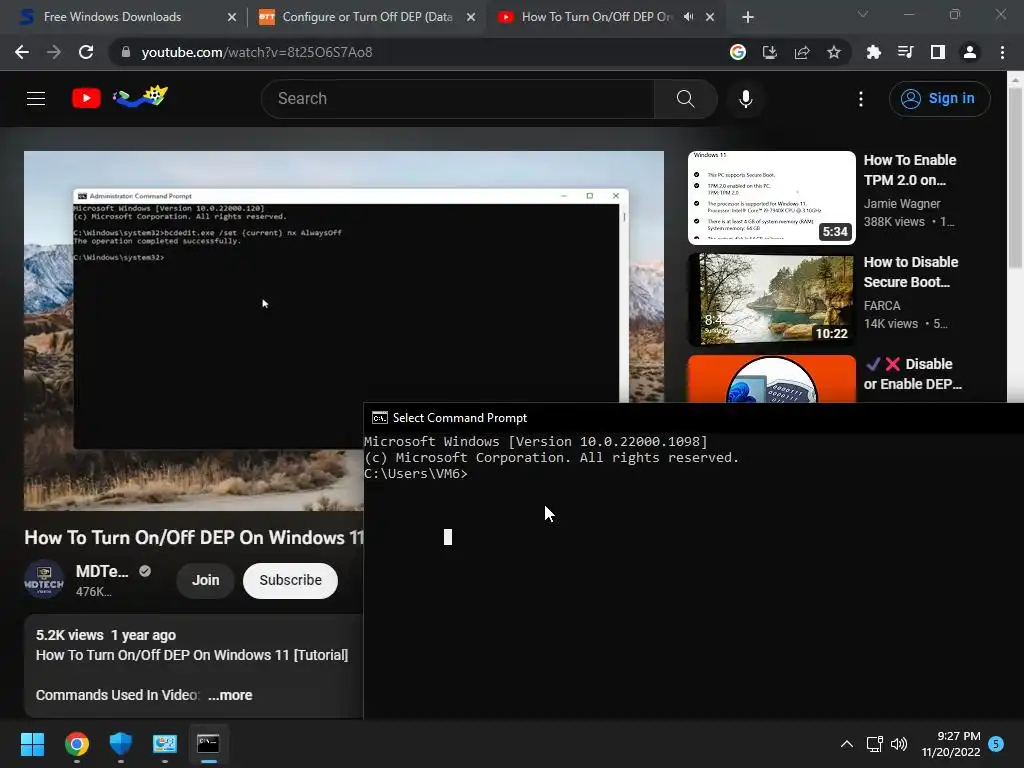The image size is (1024, 768).
Task: Click the YouTube doodle next to the logo
Action: click(140, 97)
